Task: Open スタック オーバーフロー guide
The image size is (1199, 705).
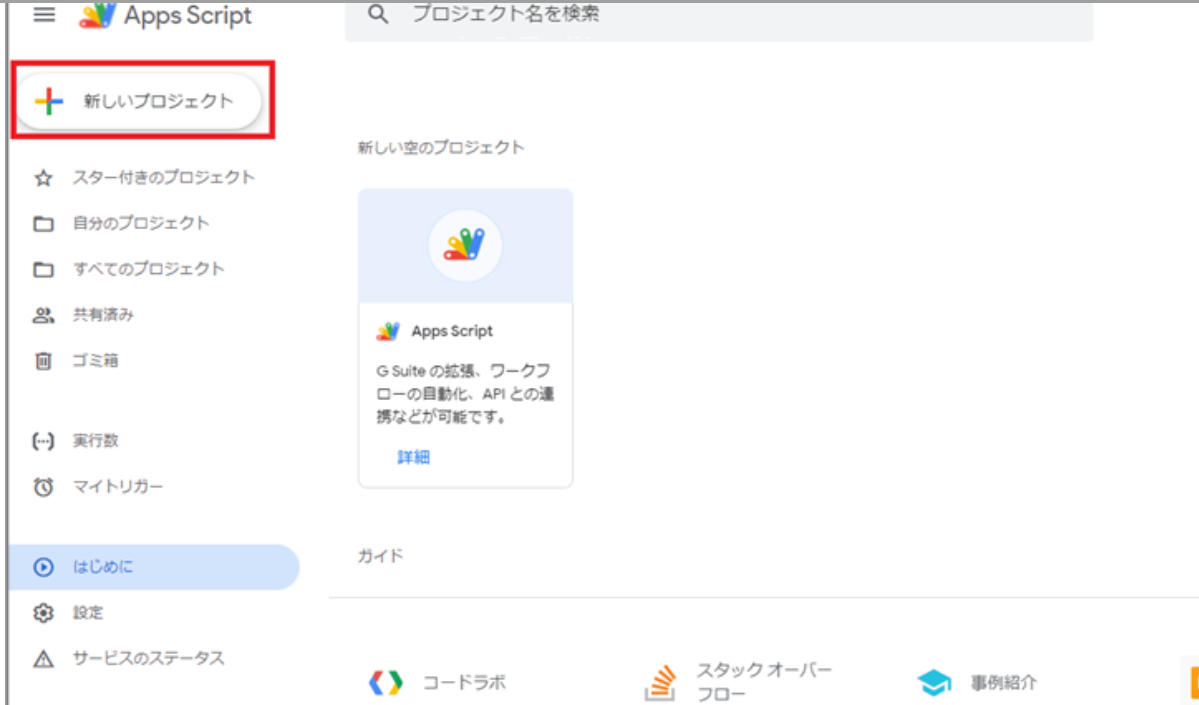Action: coord(763,682)
